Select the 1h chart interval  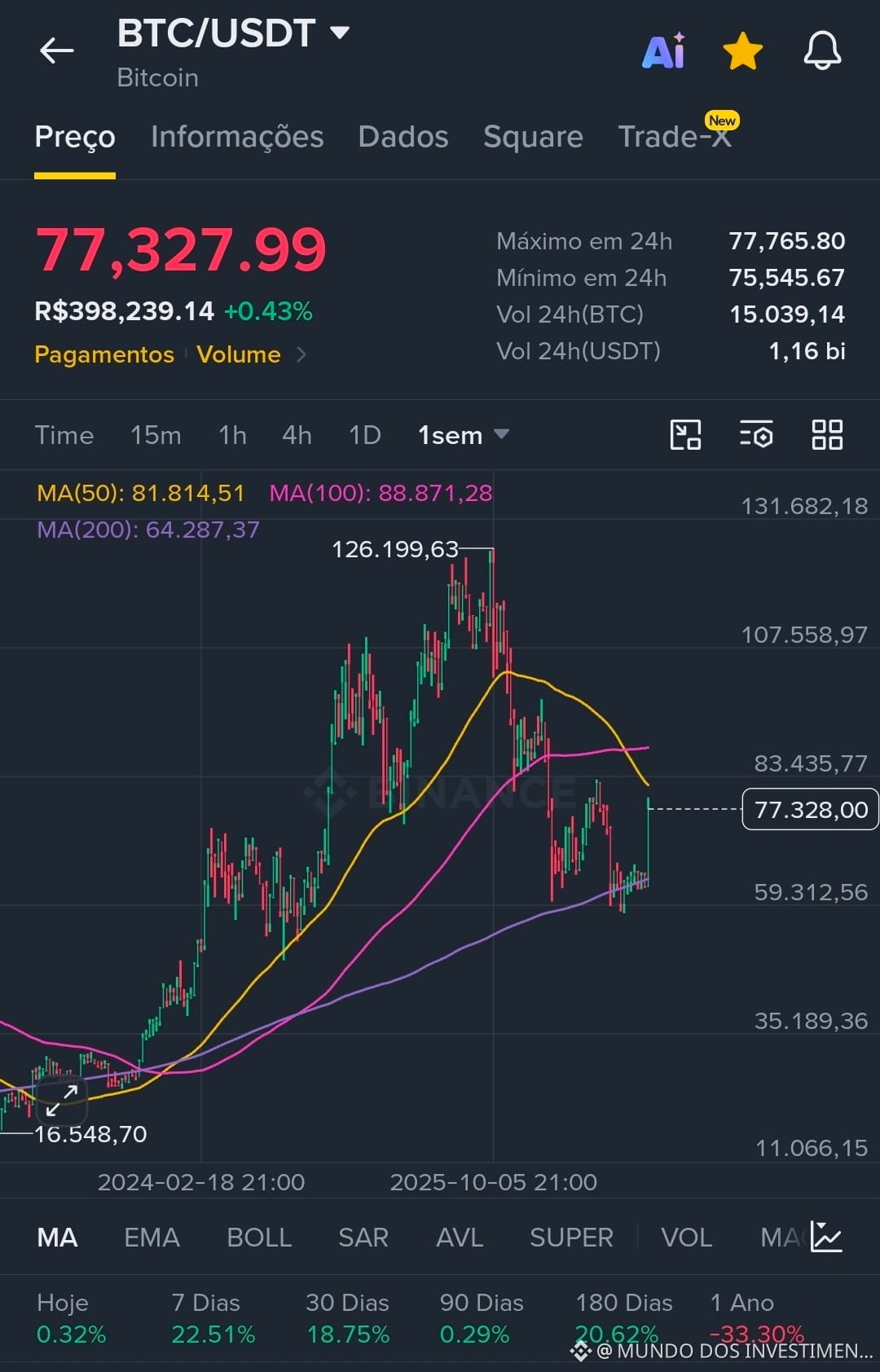(x=232, y=435)
